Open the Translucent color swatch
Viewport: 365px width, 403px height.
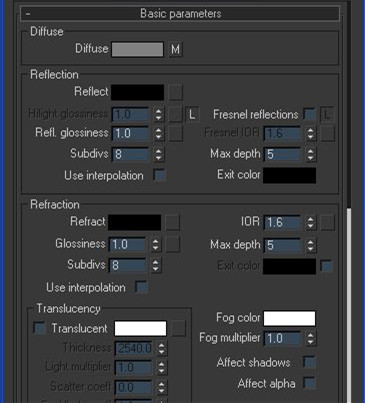140,329
